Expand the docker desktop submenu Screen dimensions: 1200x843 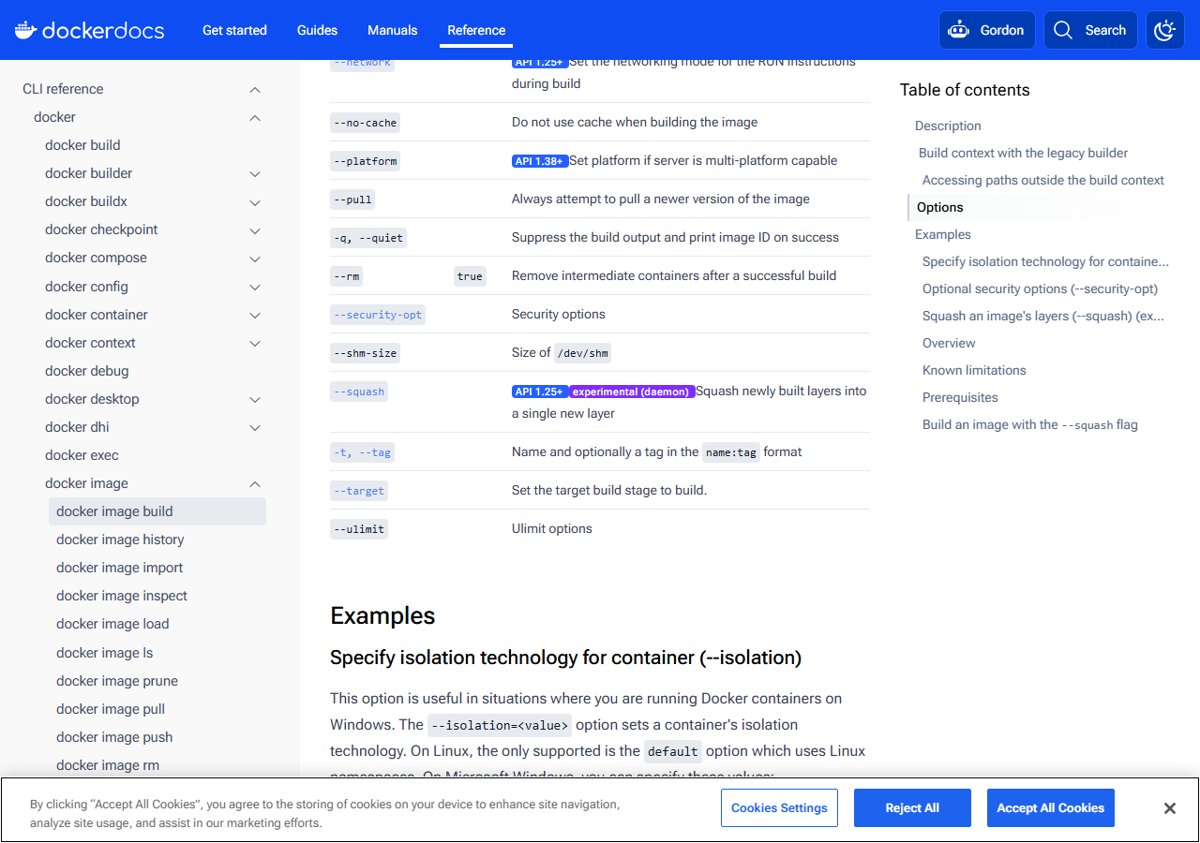(255, 399)
